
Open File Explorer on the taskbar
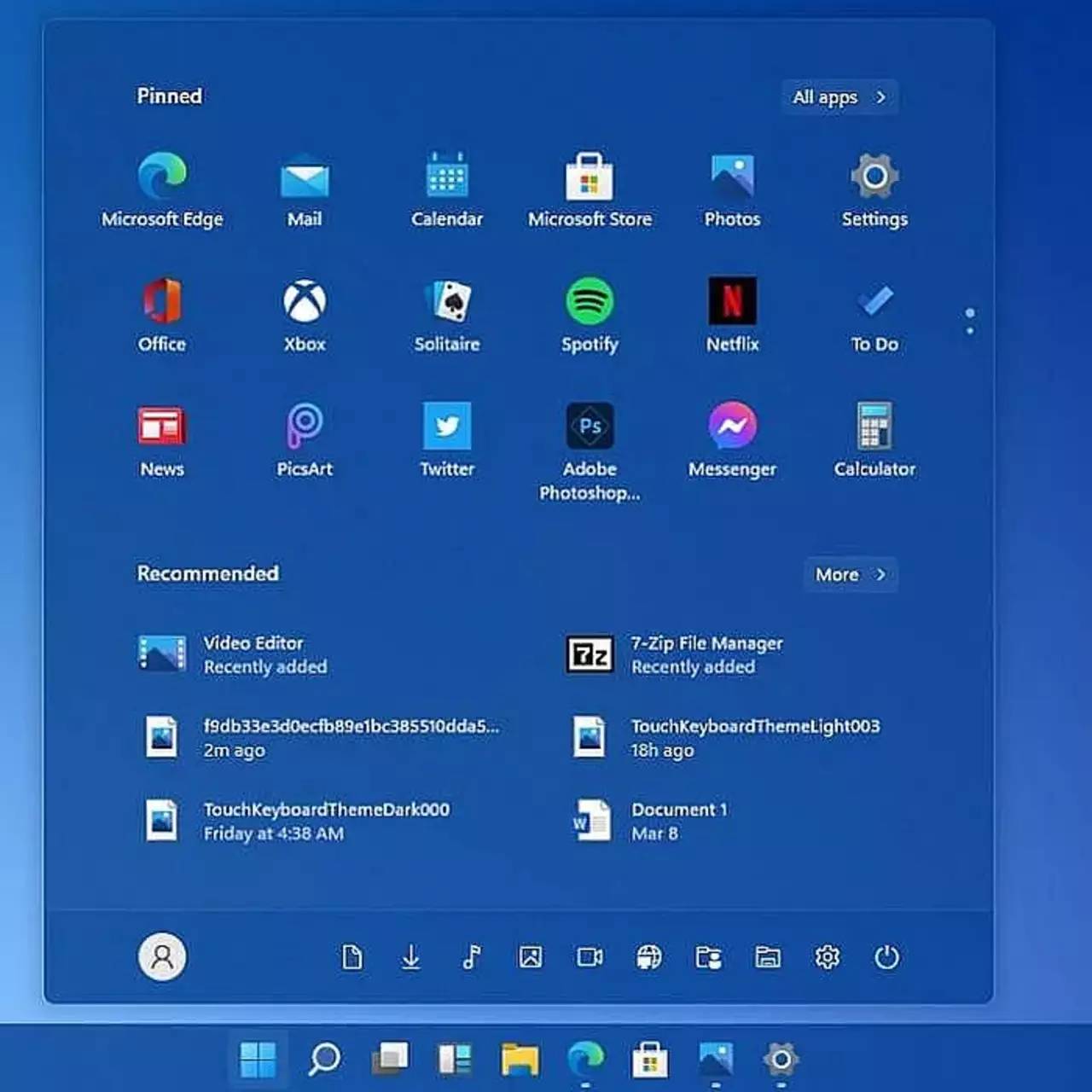(x=520, y=1060)
